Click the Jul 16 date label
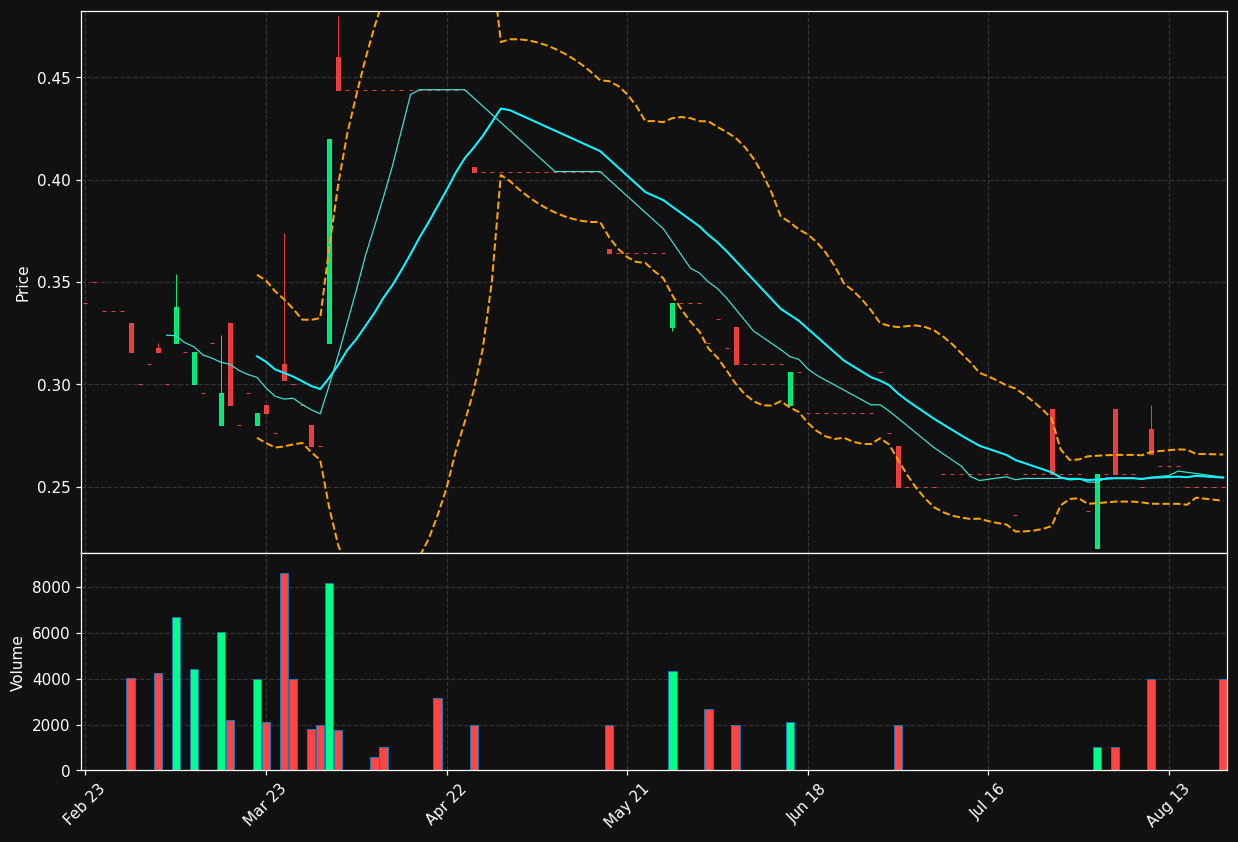1238x842 pixels. pyautogui.click(x=987, y=803)
